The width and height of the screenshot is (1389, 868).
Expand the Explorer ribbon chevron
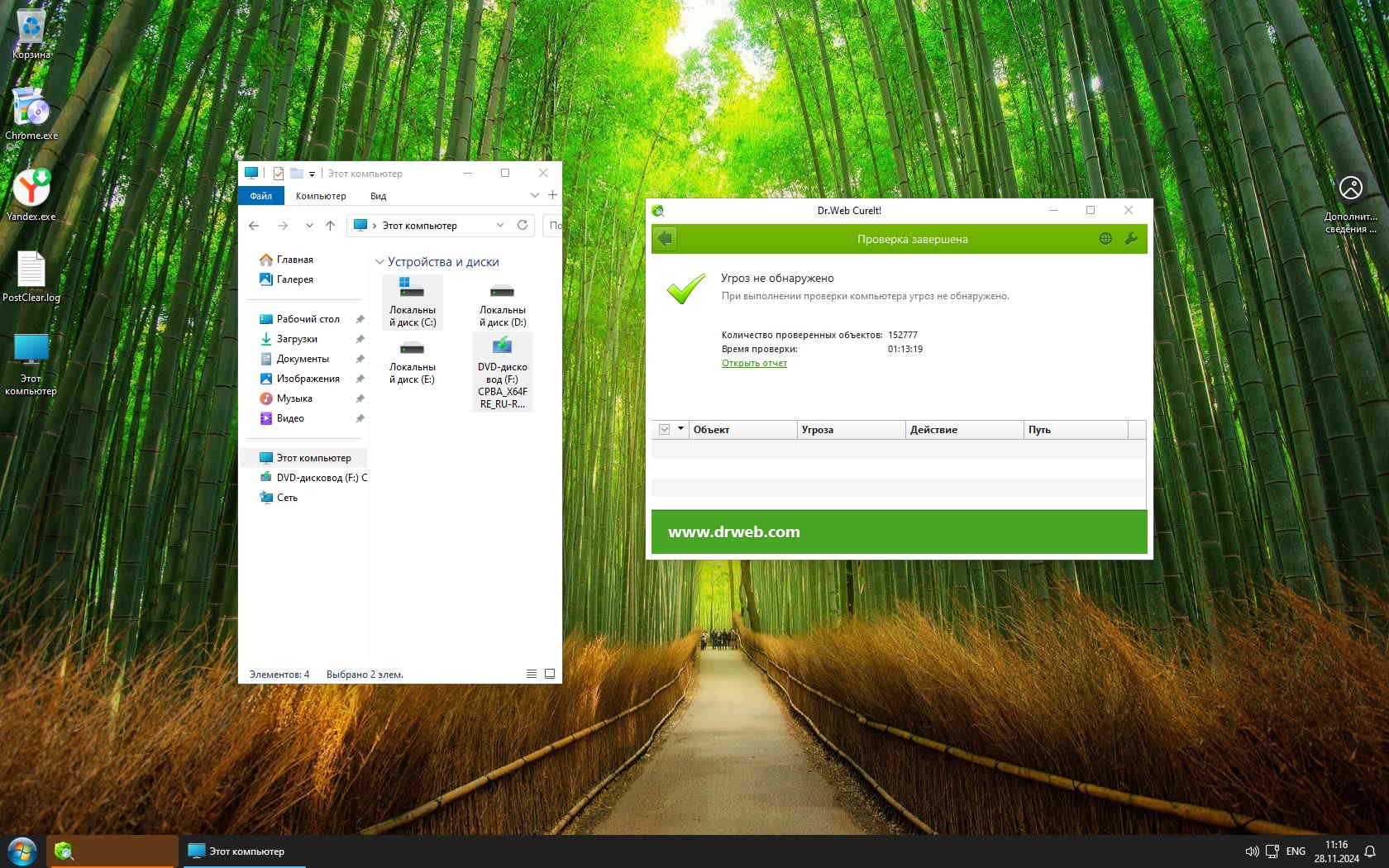(x=535, y=195)
